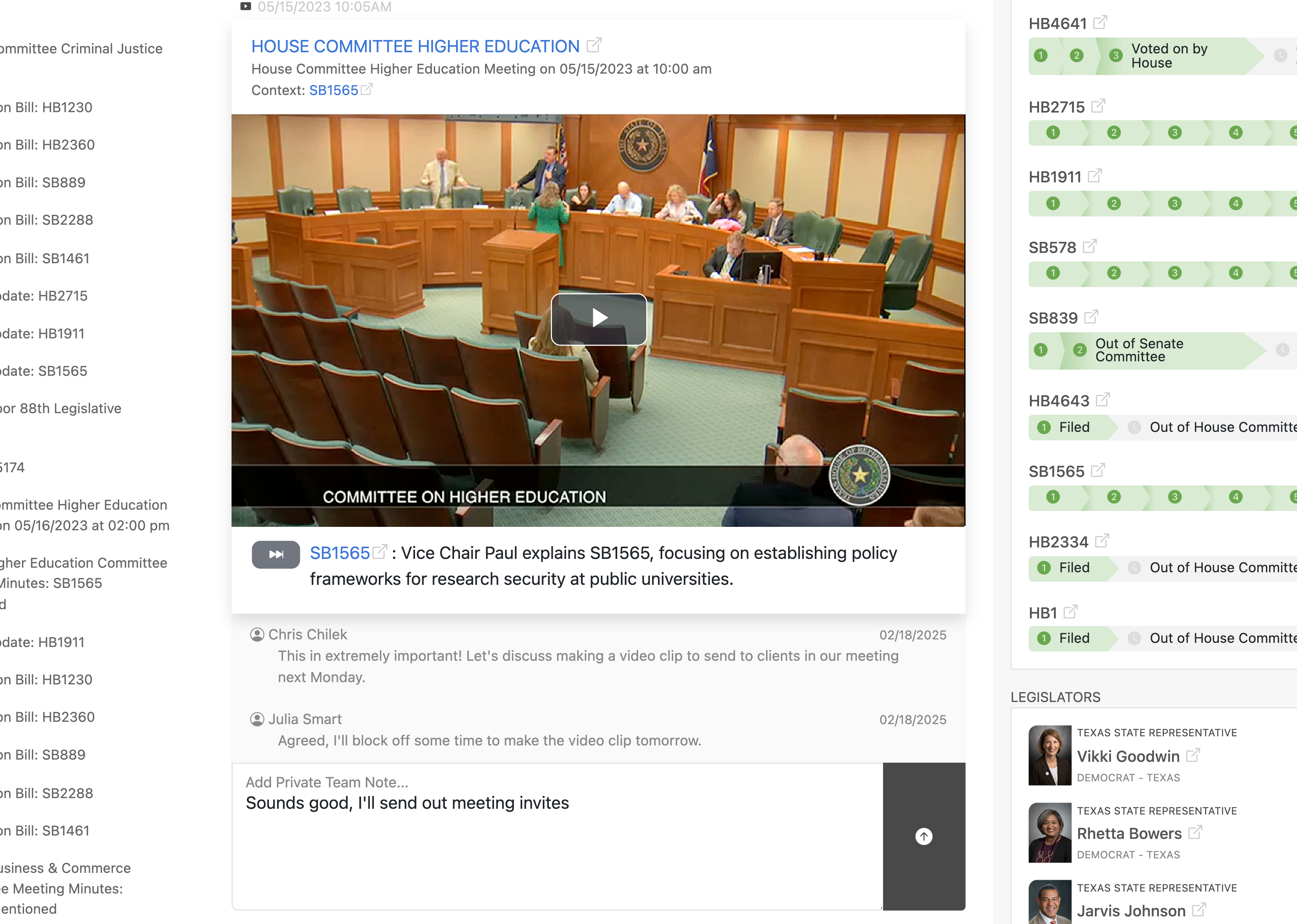Open Vikki Goodwin legislator photo

click(1050, 755)
